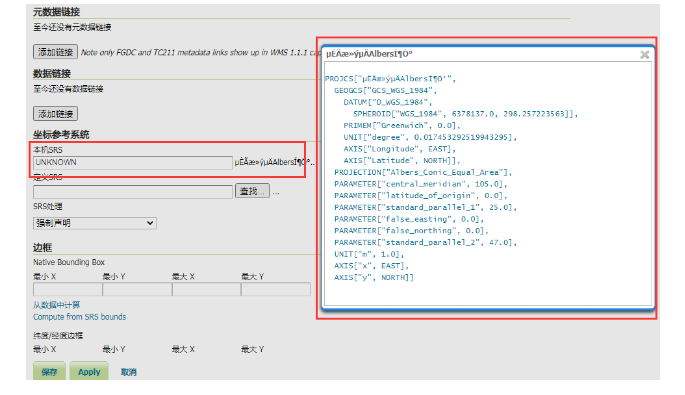Click the 查找... SRS search button
Image resolution: width=685 pixels, height=395 pixels.
[x=252, y=191]
